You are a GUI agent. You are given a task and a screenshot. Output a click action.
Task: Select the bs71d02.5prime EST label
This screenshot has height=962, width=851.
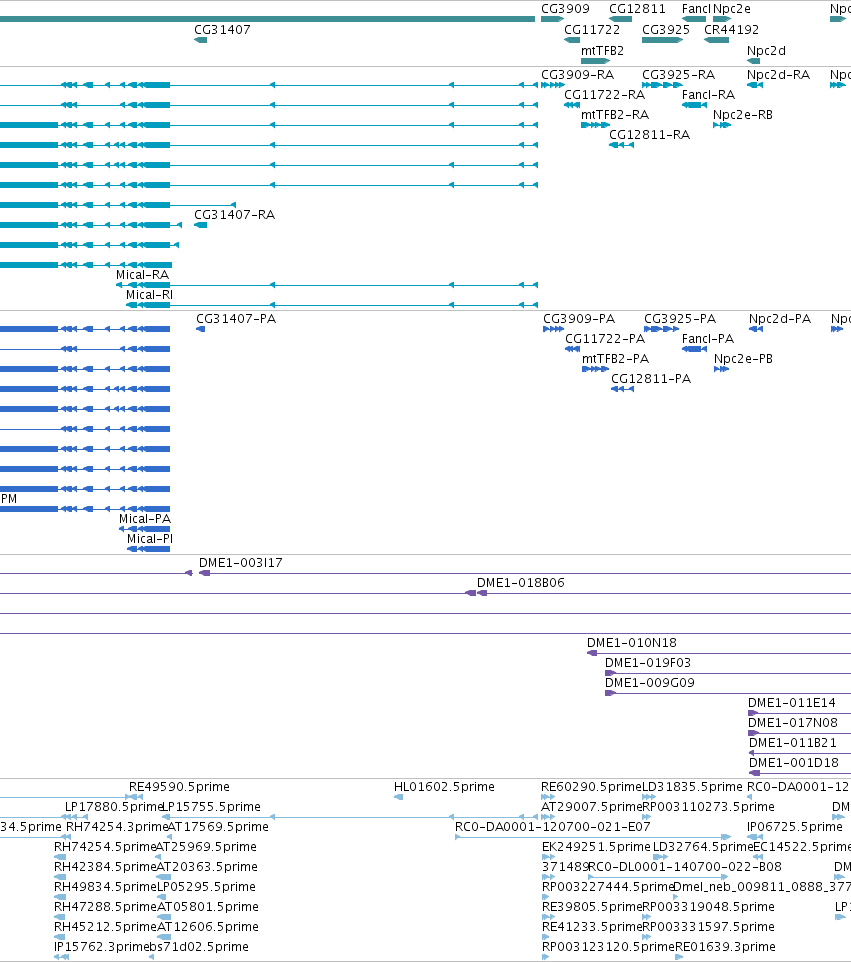click(199, 947)
